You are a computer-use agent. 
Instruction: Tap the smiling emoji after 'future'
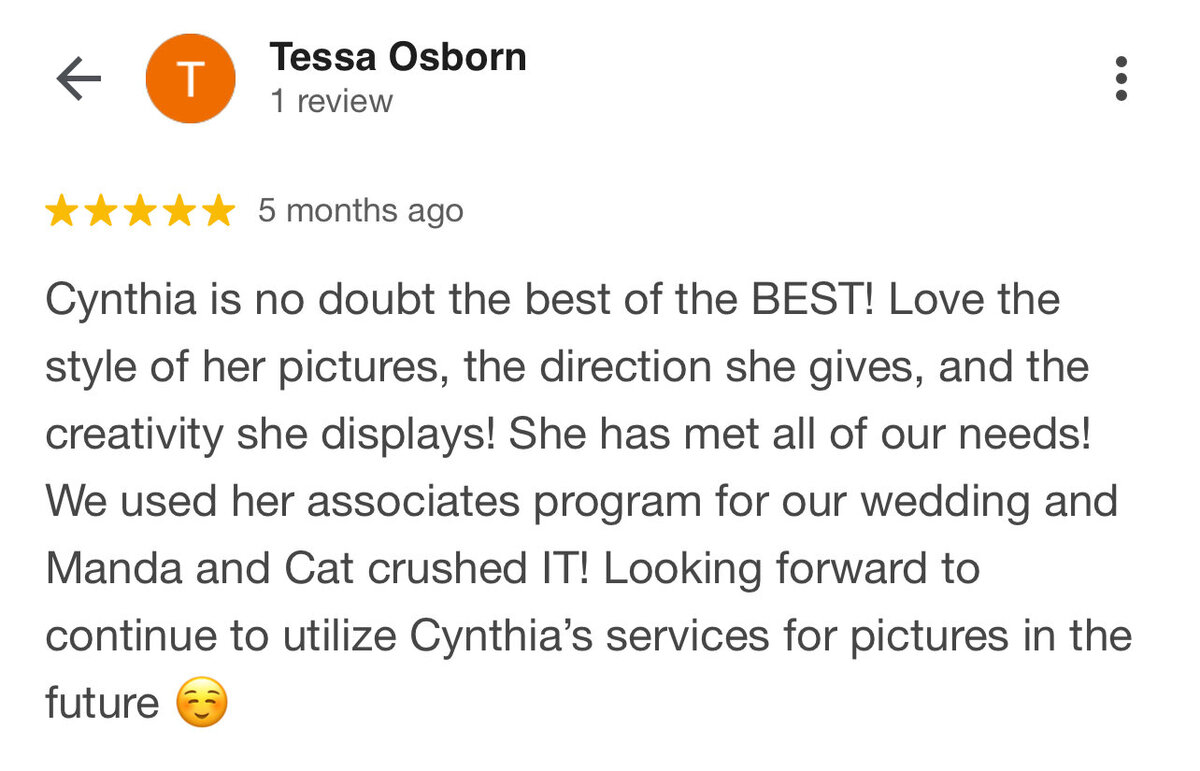coord(202,704)
